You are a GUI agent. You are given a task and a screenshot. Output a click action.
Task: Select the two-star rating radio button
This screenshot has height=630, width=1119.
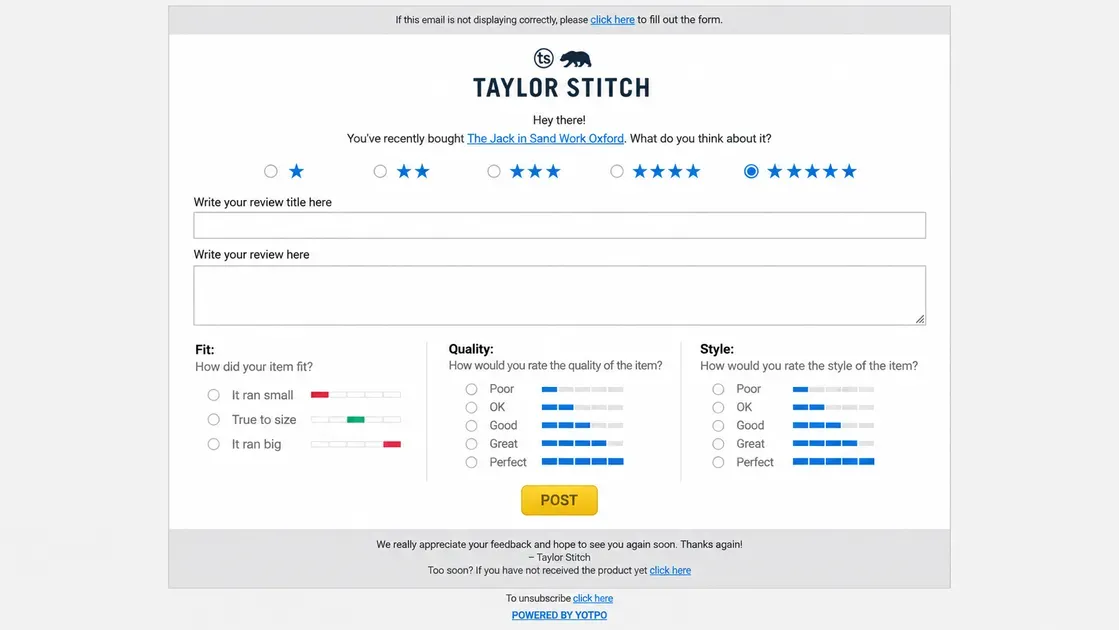point(380,171)
